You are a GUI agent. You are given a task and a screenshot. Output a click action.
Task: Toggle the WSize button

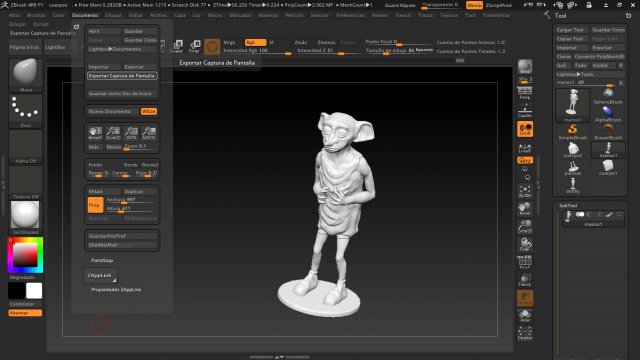149,111
